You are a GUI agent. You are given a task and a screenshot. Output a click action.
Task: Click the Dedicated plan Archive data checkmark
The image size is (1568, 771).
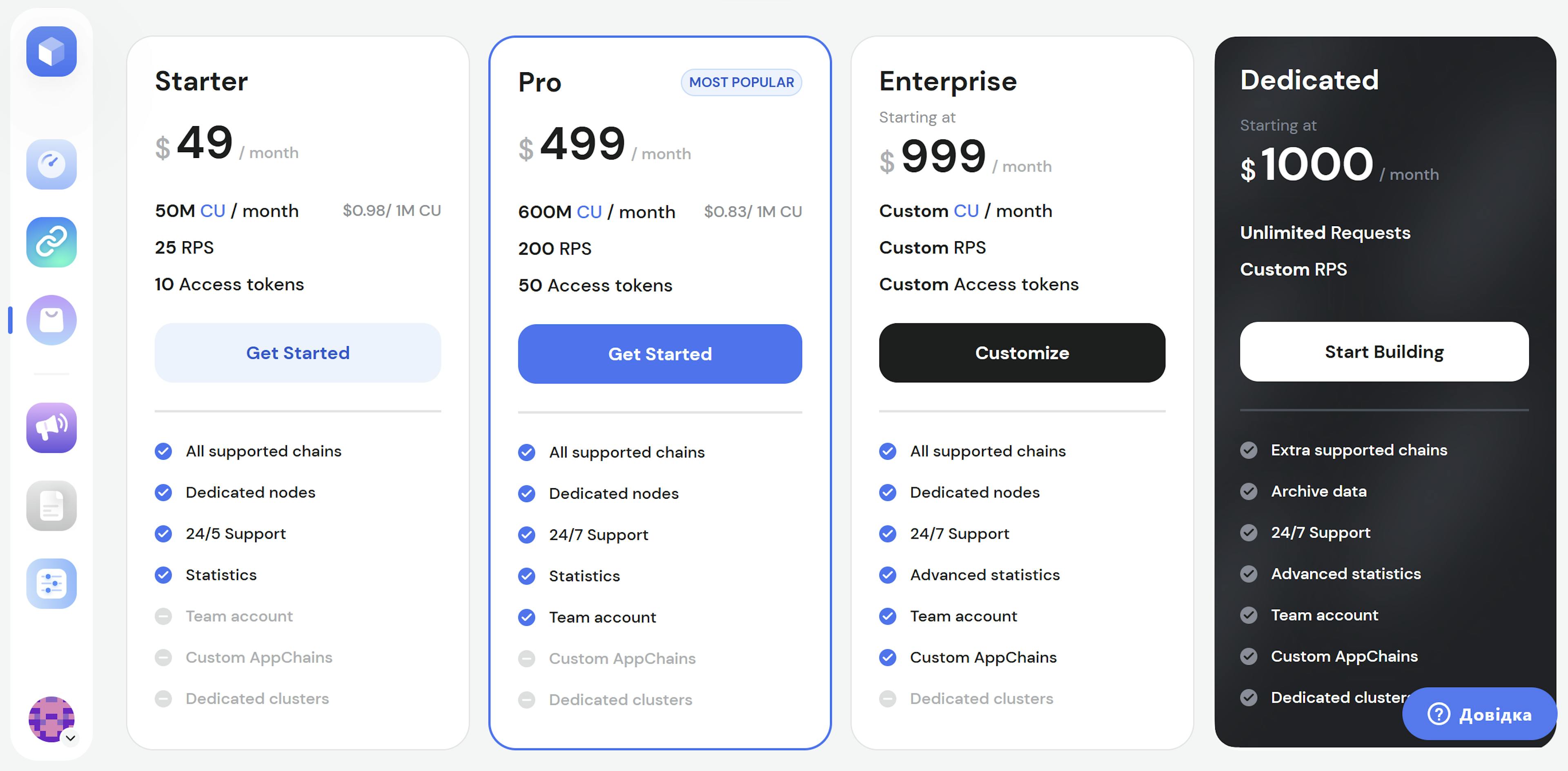click(1248, 491)
